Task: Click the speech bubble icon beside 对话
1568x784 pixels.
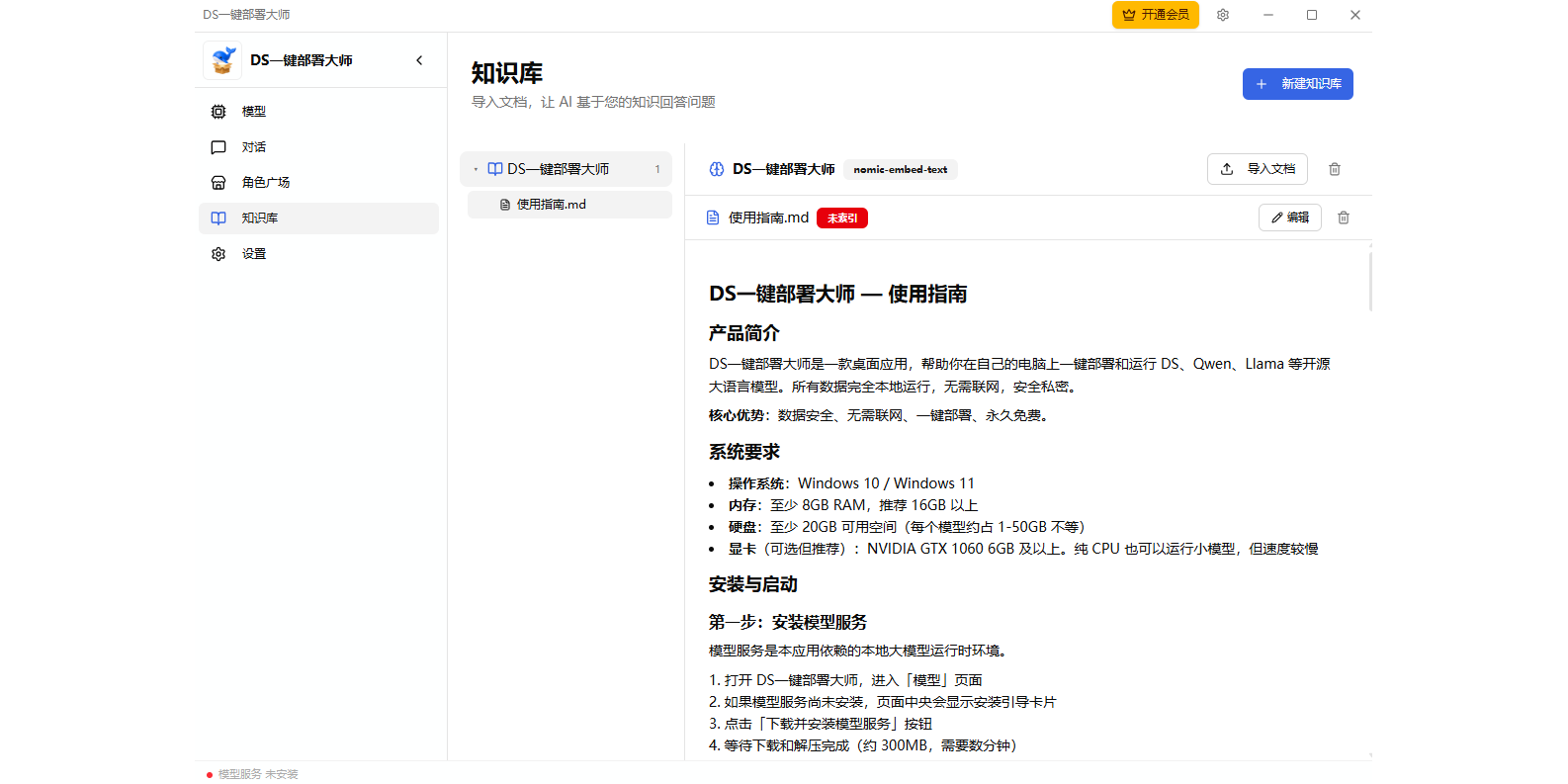Action: coord(218,147)
